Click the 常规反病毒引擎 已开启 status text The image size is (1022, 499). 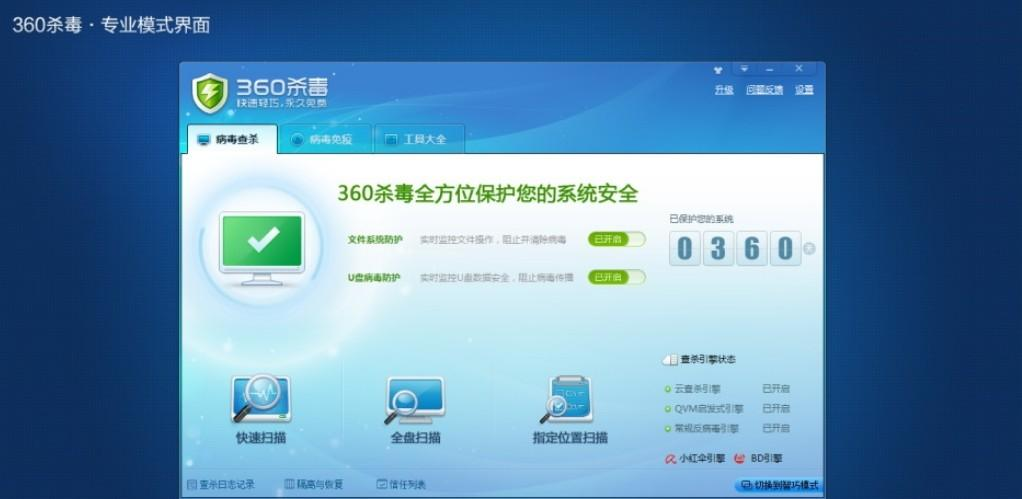[776, 429]
